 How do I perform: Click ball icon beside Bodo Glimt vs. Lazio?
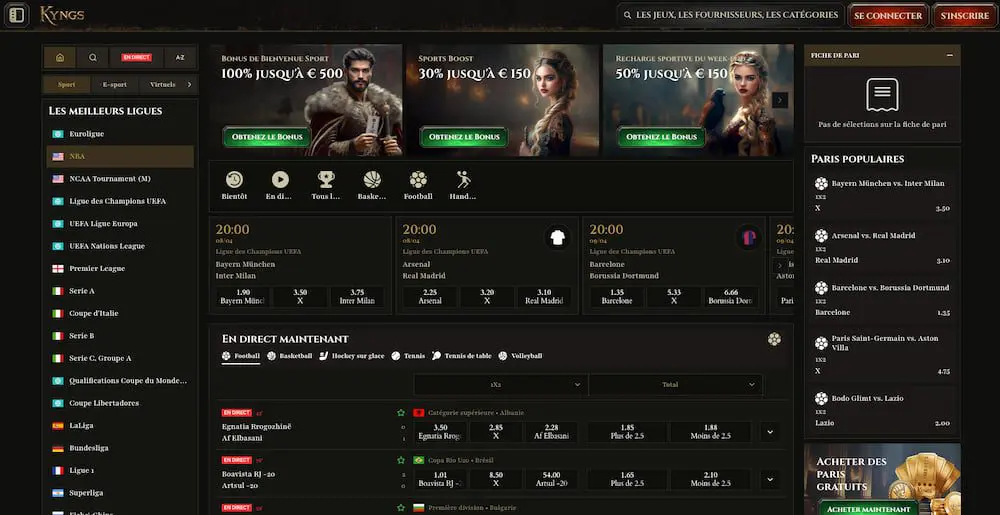821,399
